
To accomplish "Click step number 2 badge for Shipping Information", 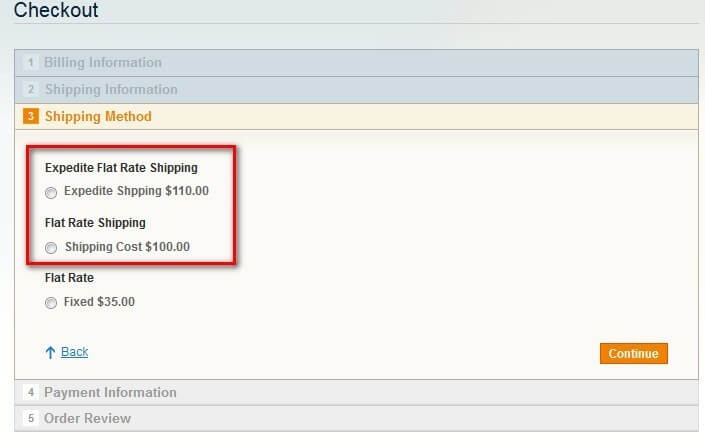I will [31, 90].
